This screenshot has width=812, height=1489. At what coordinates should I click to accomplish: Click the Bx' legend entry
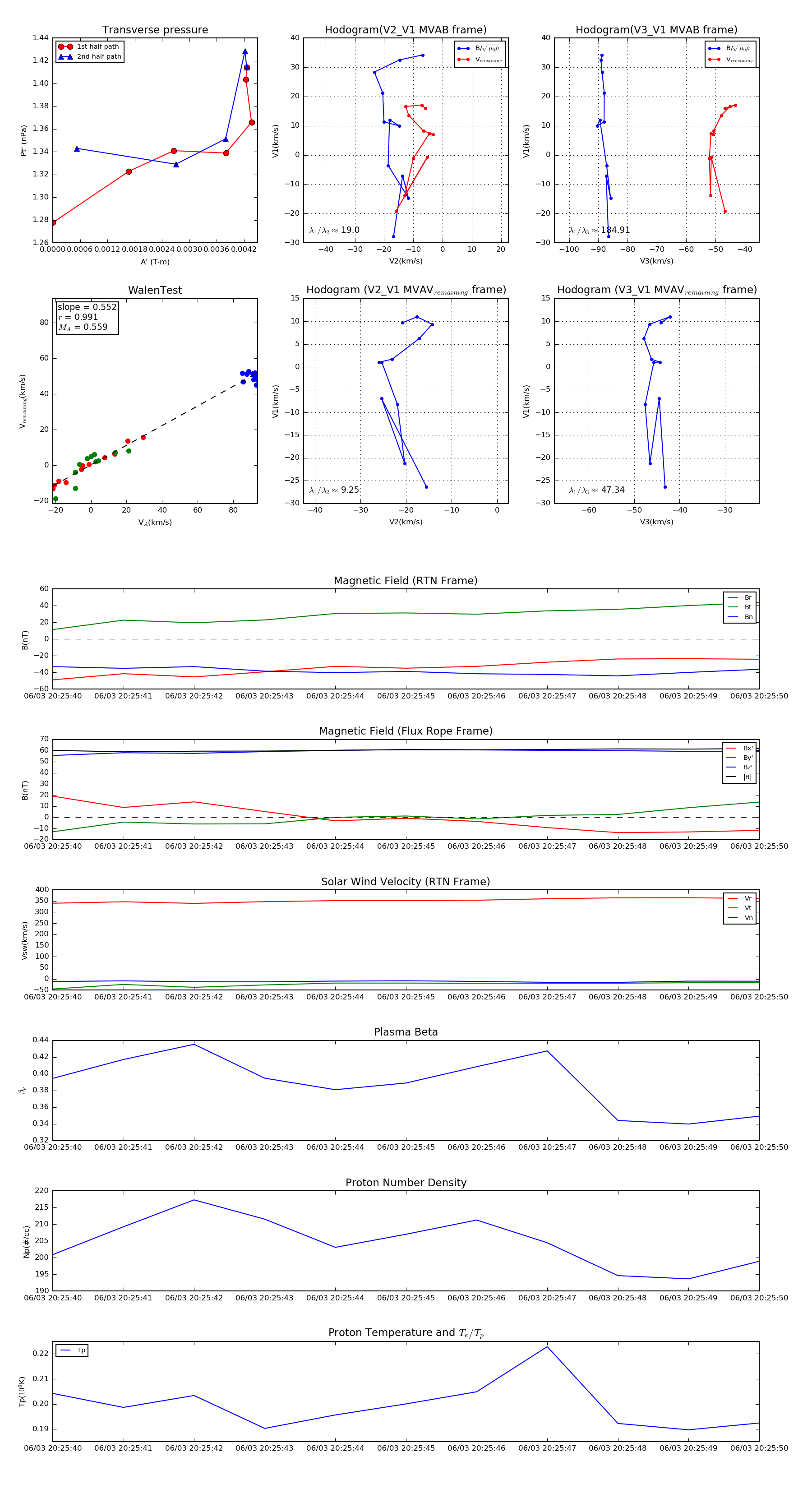pos(739,748)
